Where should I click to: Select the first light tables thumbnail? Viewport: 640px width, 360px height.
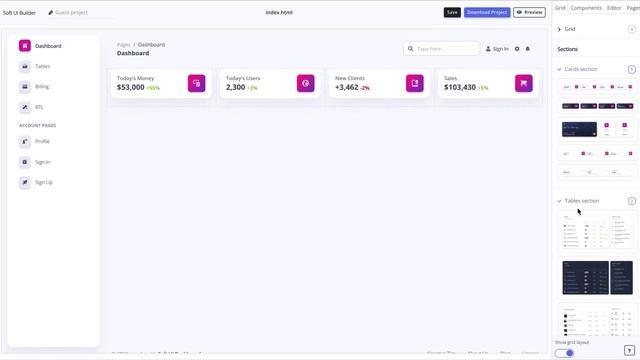[598, 231]
